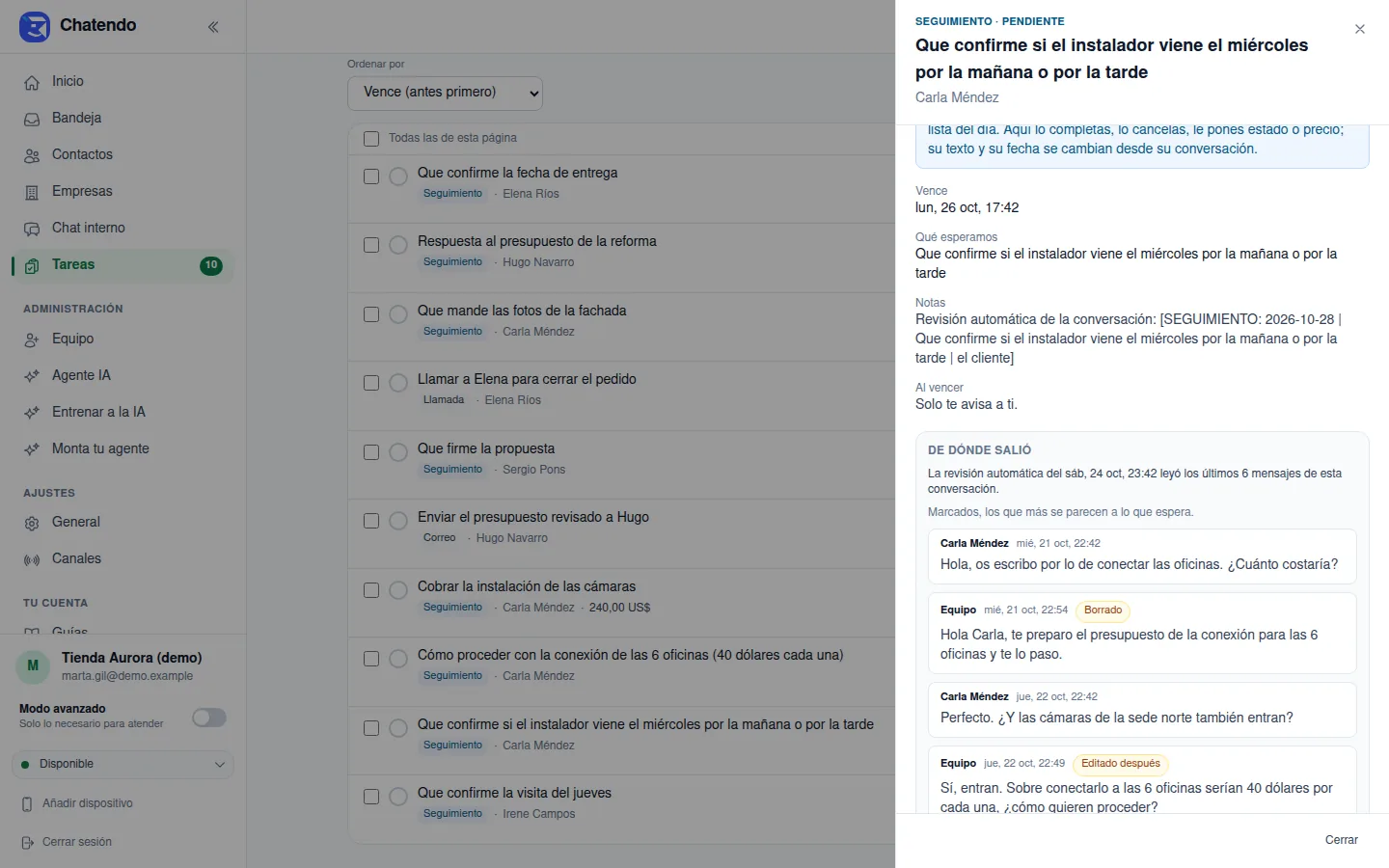Toggle the Modo avanzado switch
Image resolution: width=1389 pixels, height=868 pixels.
click(209, 717)
